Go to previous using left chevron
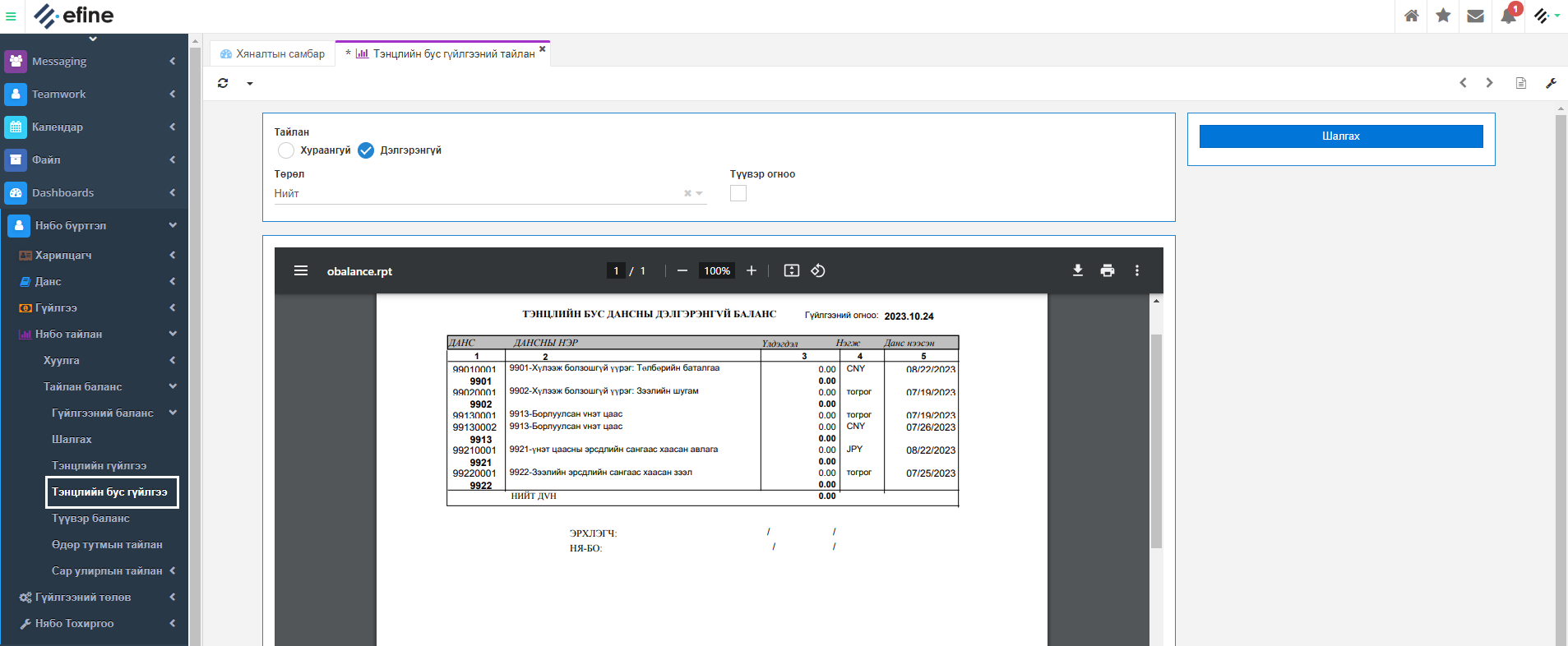1568x646 pixels. point(1463,83)
